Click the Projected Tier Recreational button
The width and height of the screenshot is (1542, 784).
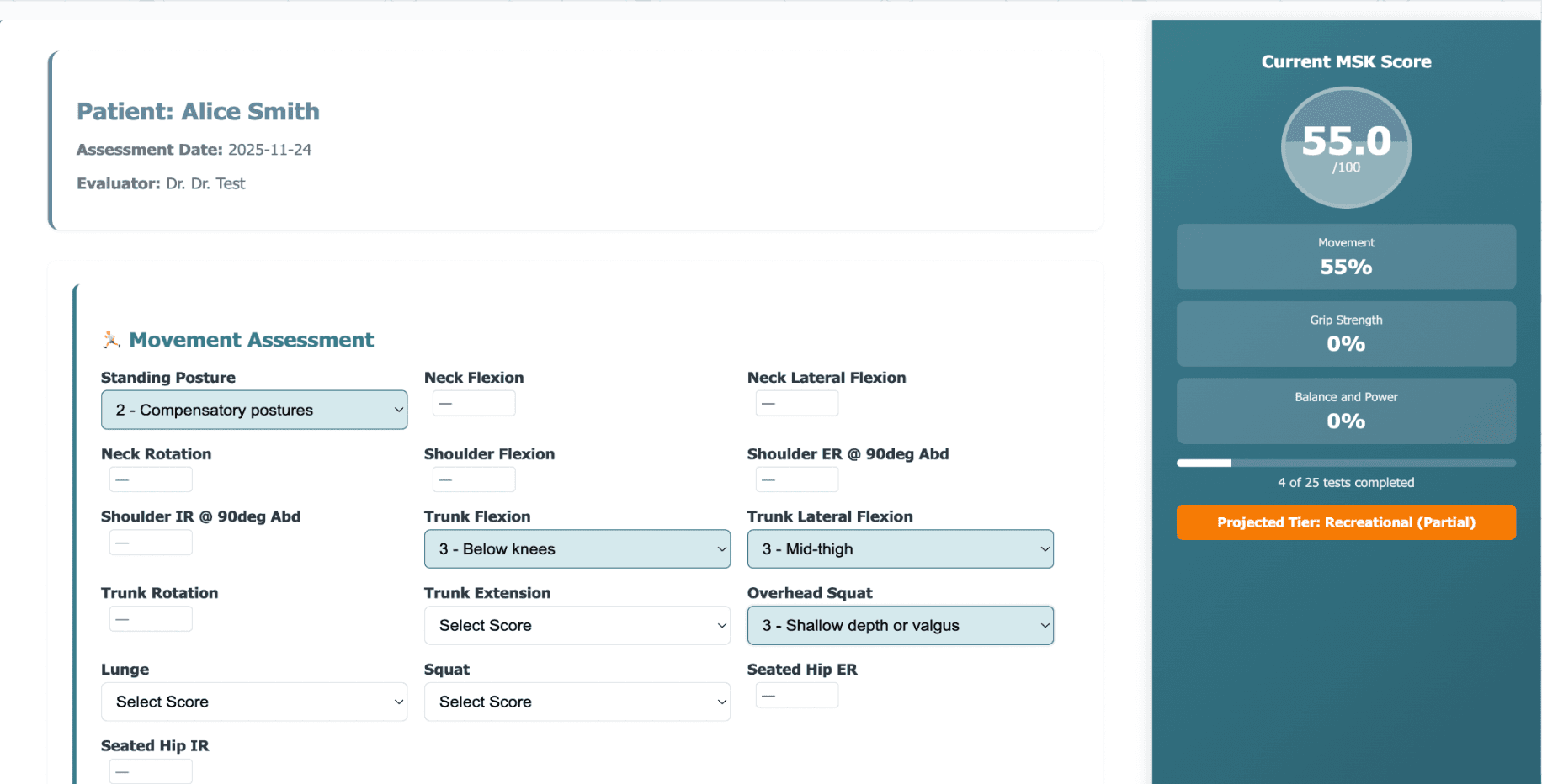(x=1345, y=522)
